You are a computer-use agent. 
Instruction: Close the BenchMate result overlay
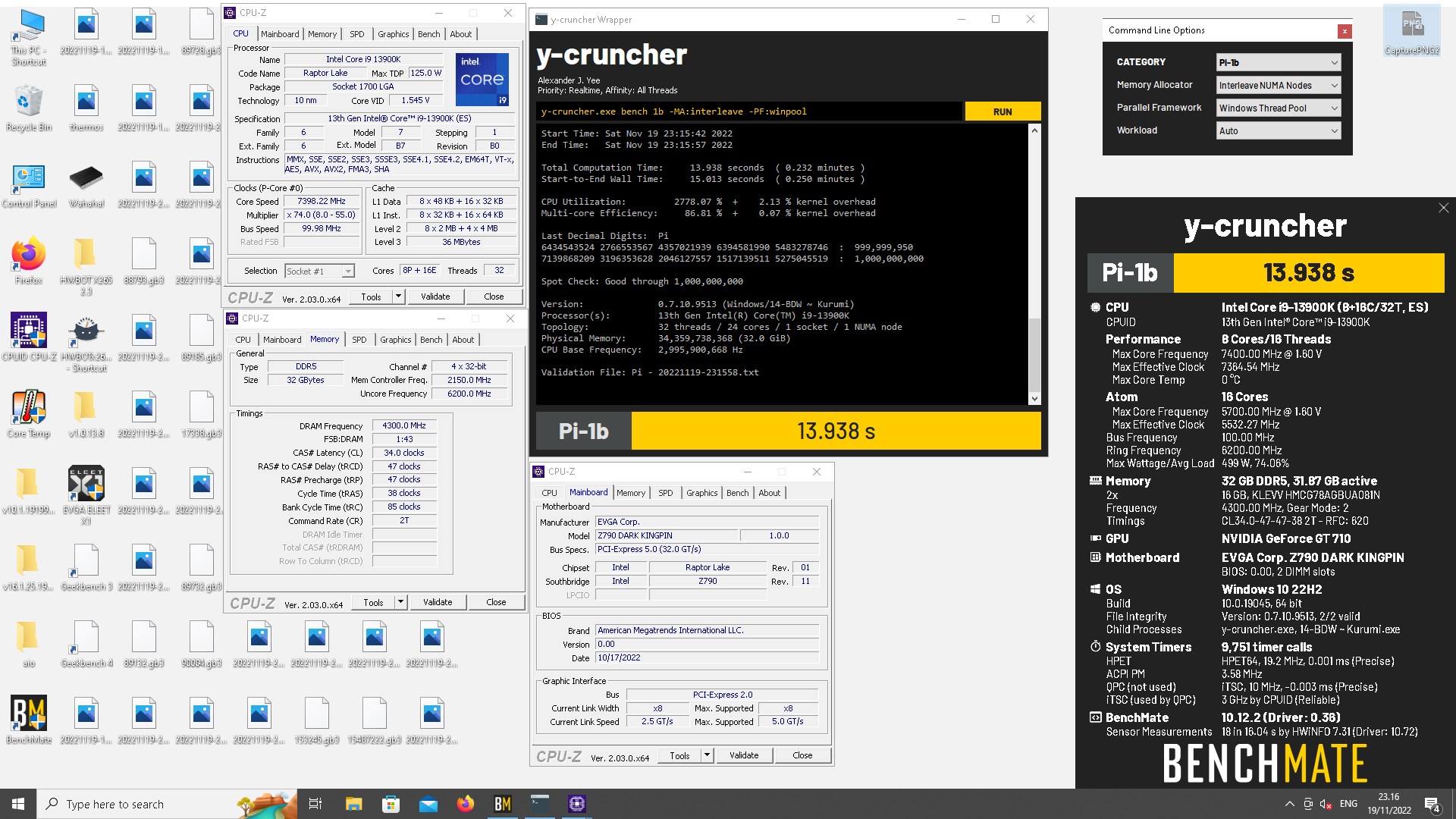click(x=1443, y=208)
